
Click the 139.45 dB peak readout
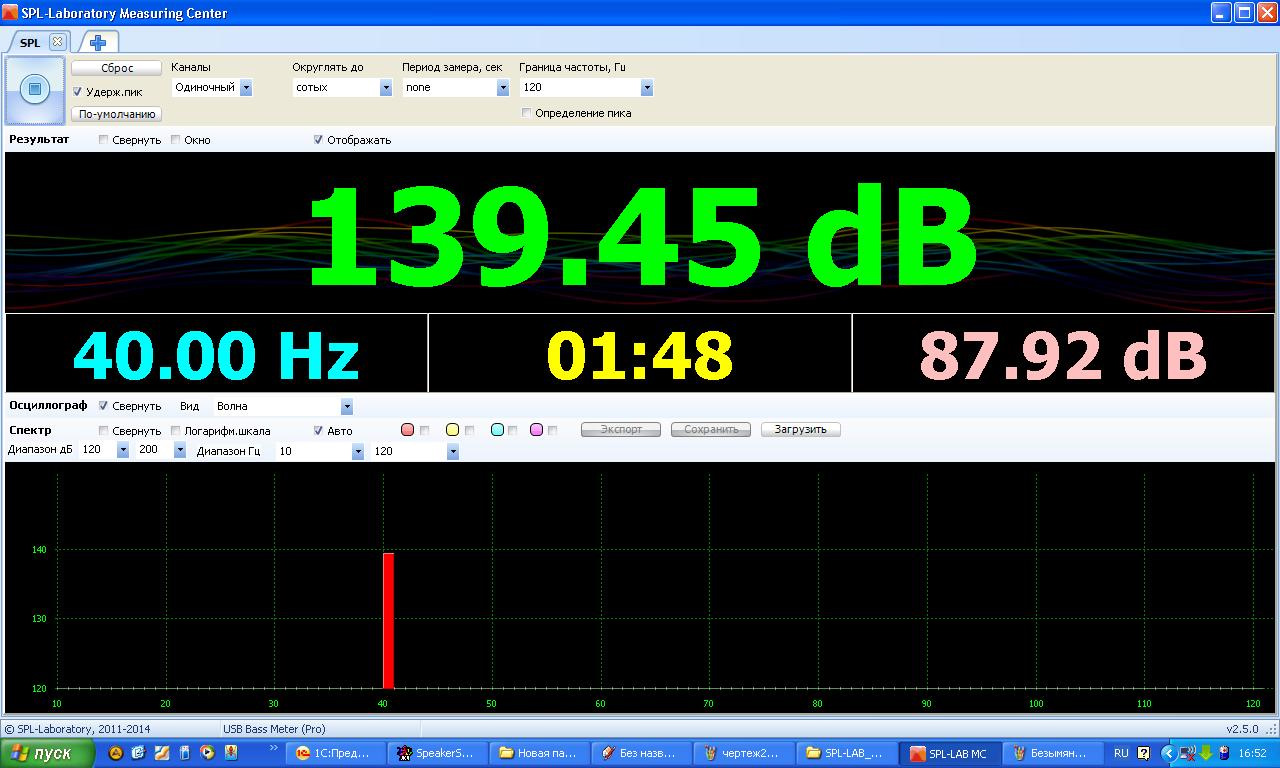click(641, 236)
